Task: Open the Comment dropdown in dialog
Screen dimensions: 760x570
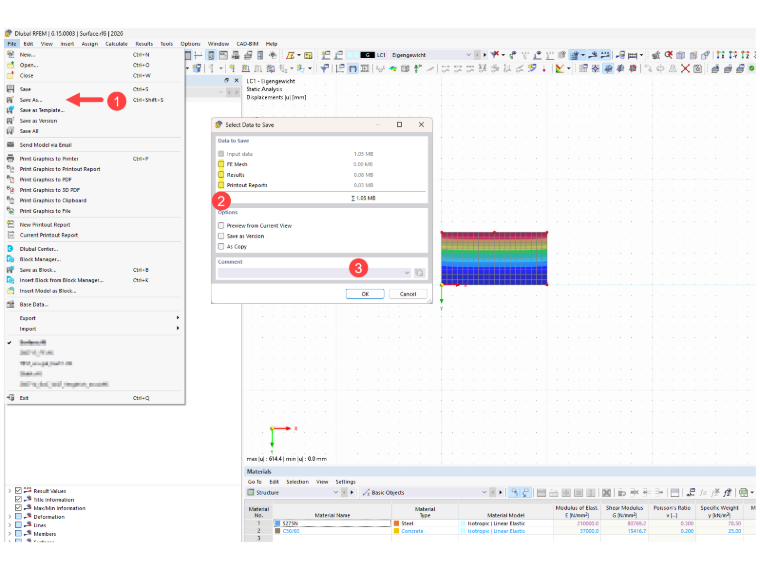Action: click(x=407, y=273)
